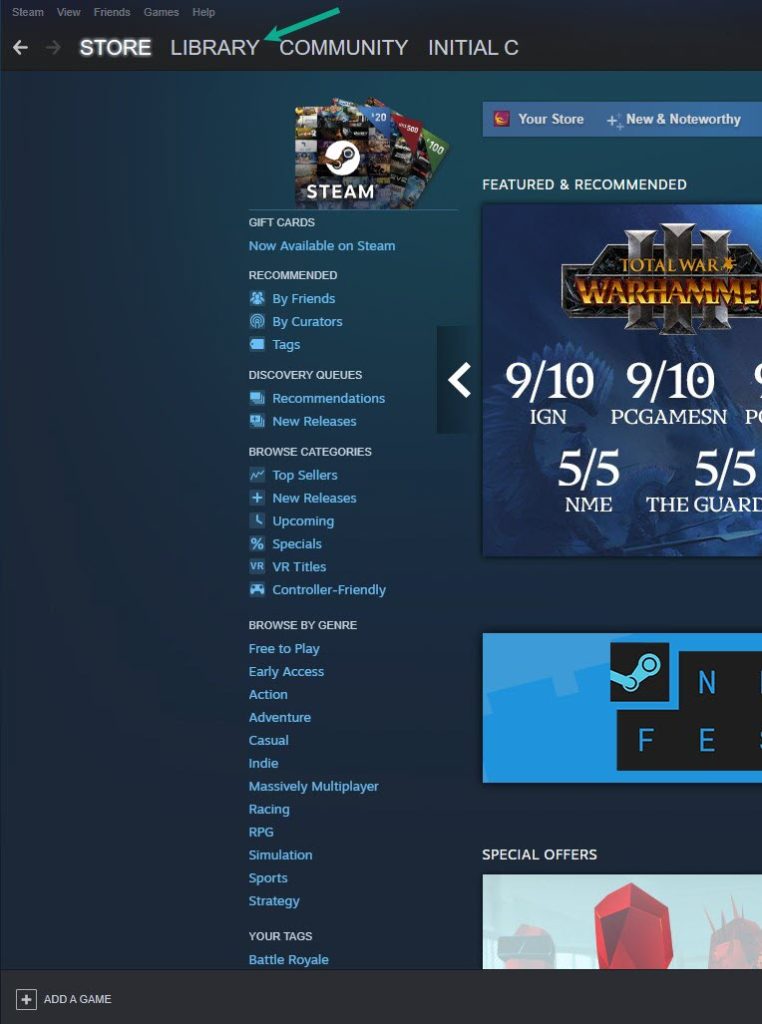This screenshot has width=762, height=1024.
Task: Open the Friends menu
Action: click(112, 12)
